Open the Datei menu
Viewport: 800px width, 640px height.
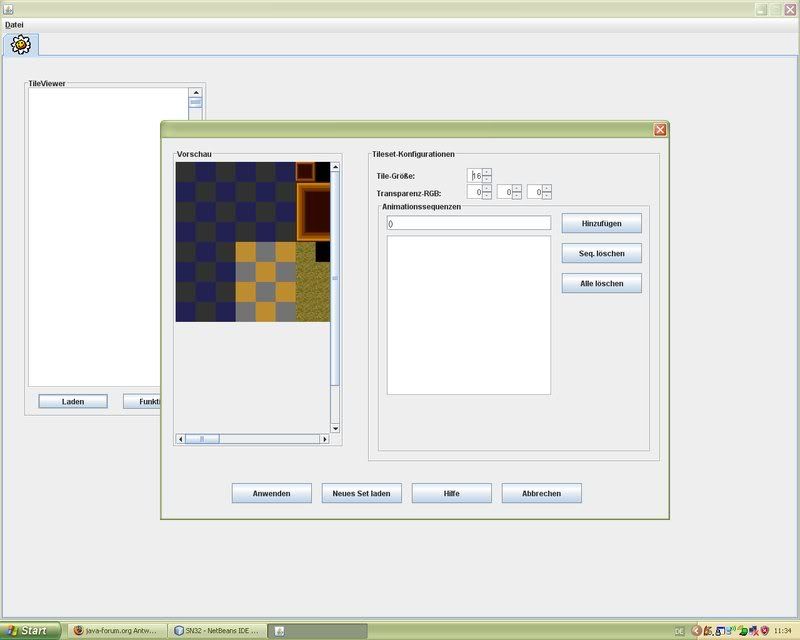(14, 24)
